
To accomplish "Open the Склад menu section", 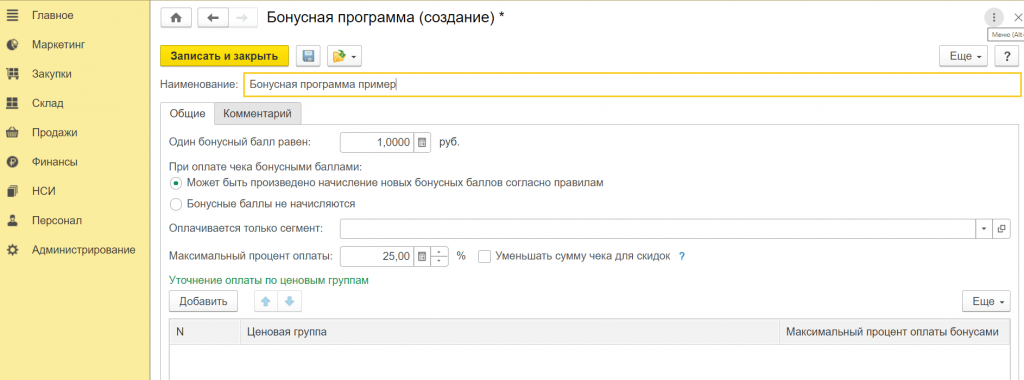I will click(x=48, y=103).
